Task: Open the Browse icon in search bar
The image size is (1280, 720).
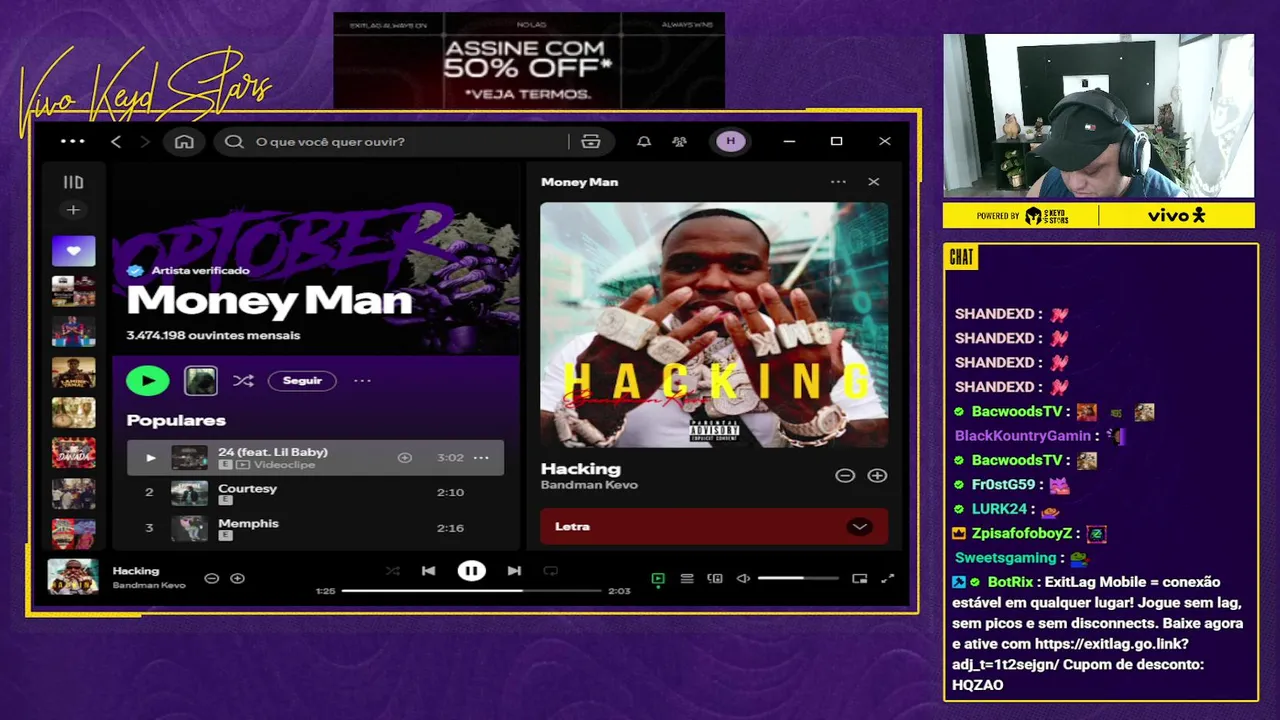Action: [591, 141]
